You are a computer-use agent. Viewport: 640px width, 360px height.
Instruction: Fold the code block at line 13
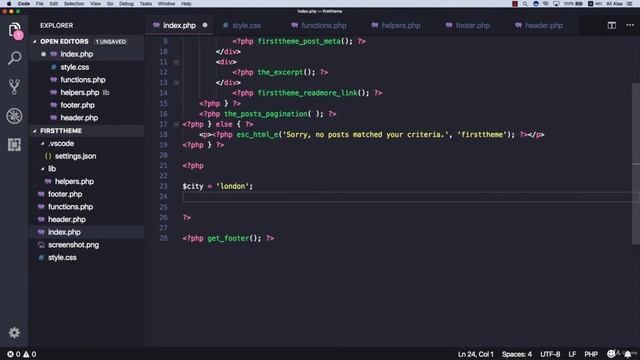coord(176,83)
